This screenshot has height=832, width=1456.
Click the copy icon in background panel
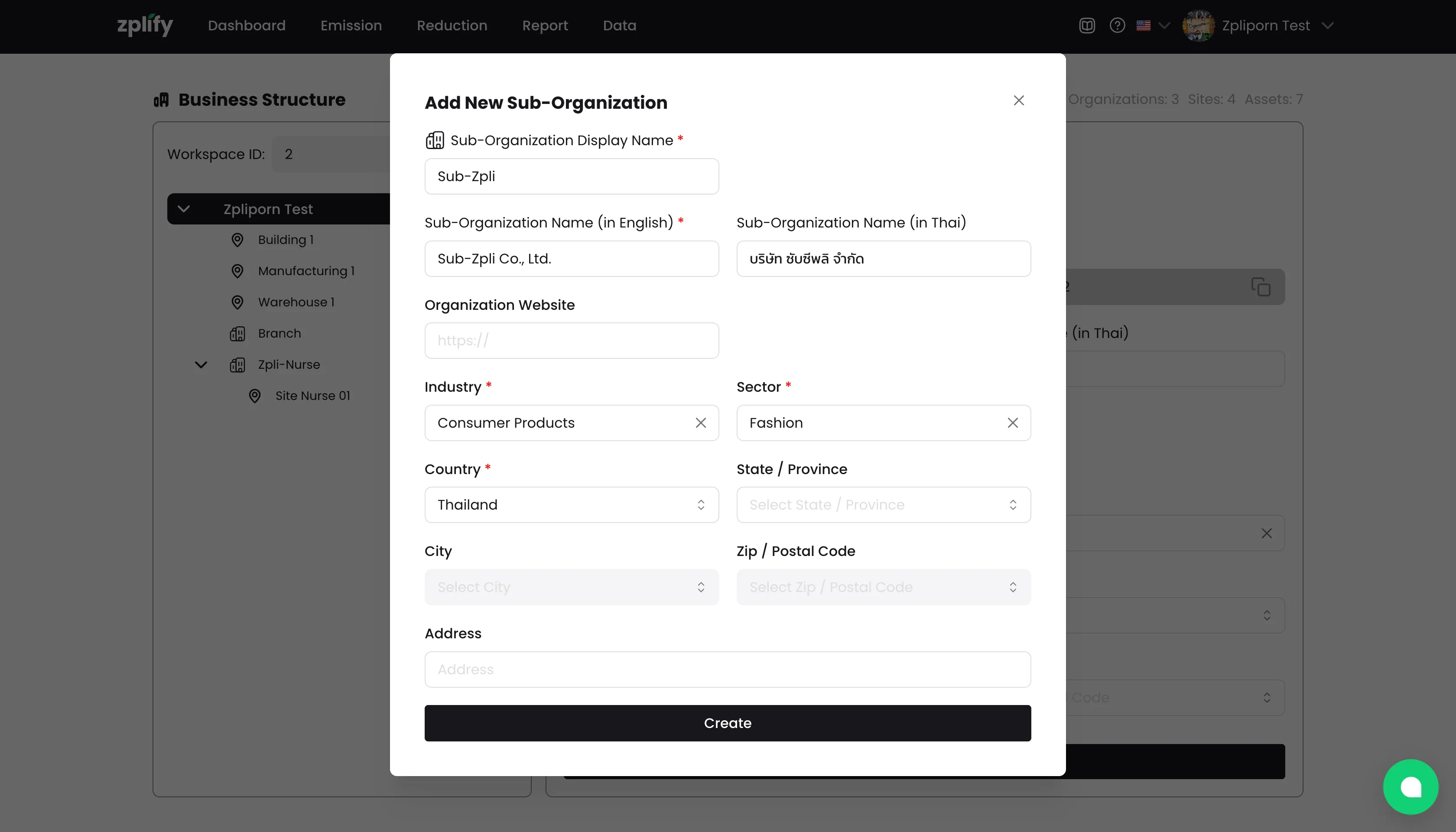pyautogui.click(x=1261, y=287)
